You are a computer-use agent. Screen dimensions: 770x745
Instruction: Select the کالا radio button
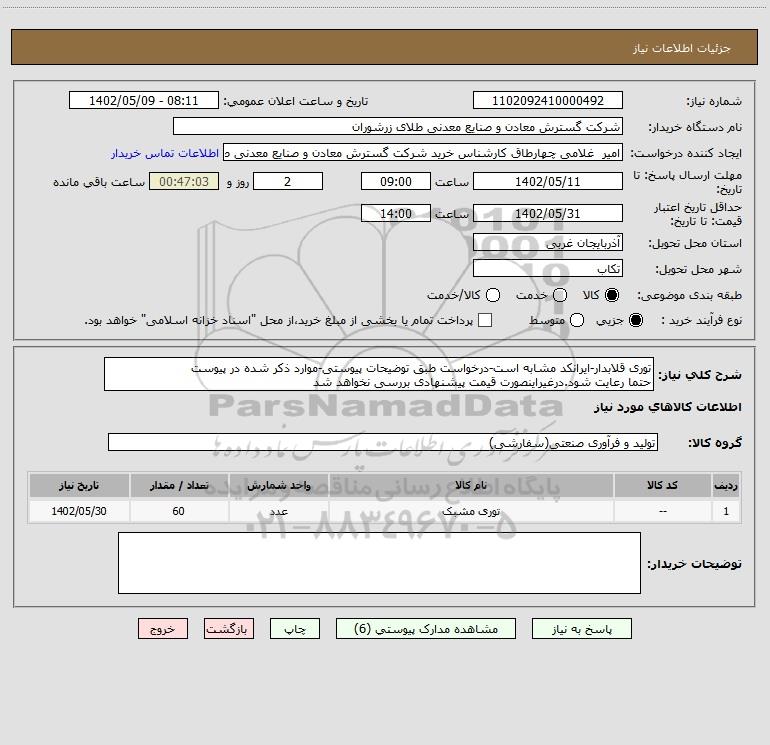point(612,295)
